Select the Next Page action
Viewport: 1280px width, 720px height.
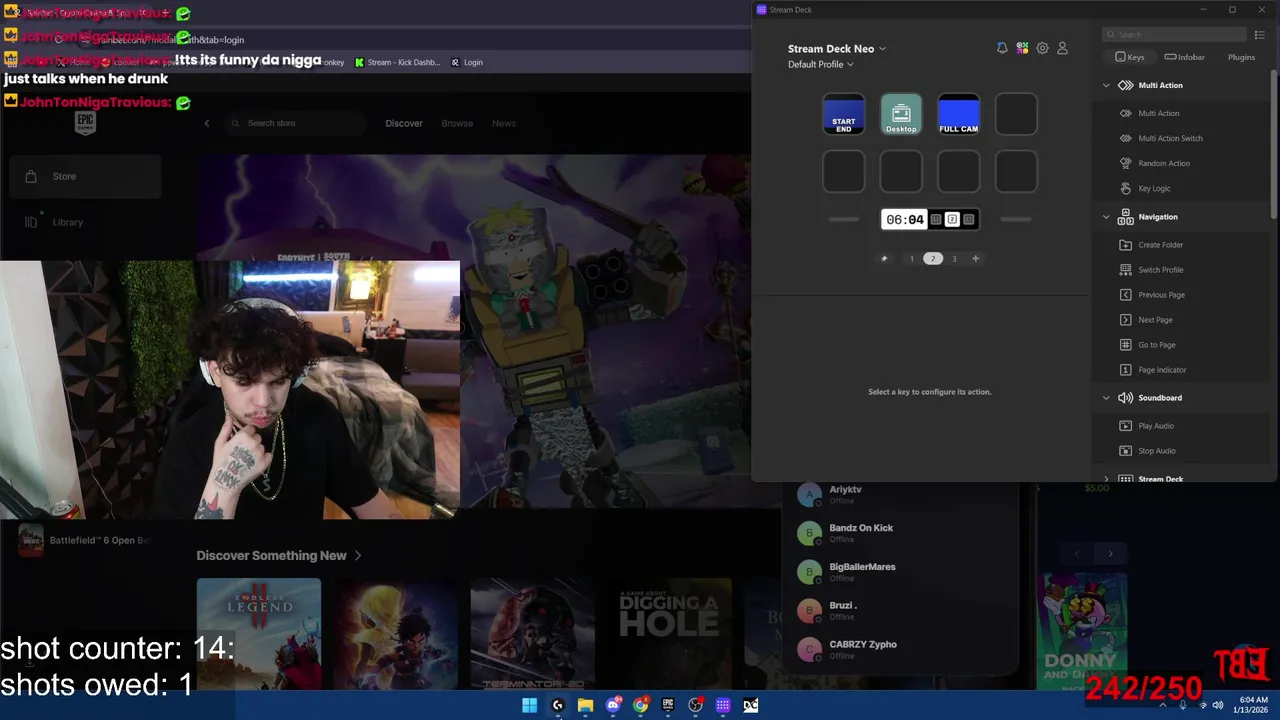point(1155,320)
